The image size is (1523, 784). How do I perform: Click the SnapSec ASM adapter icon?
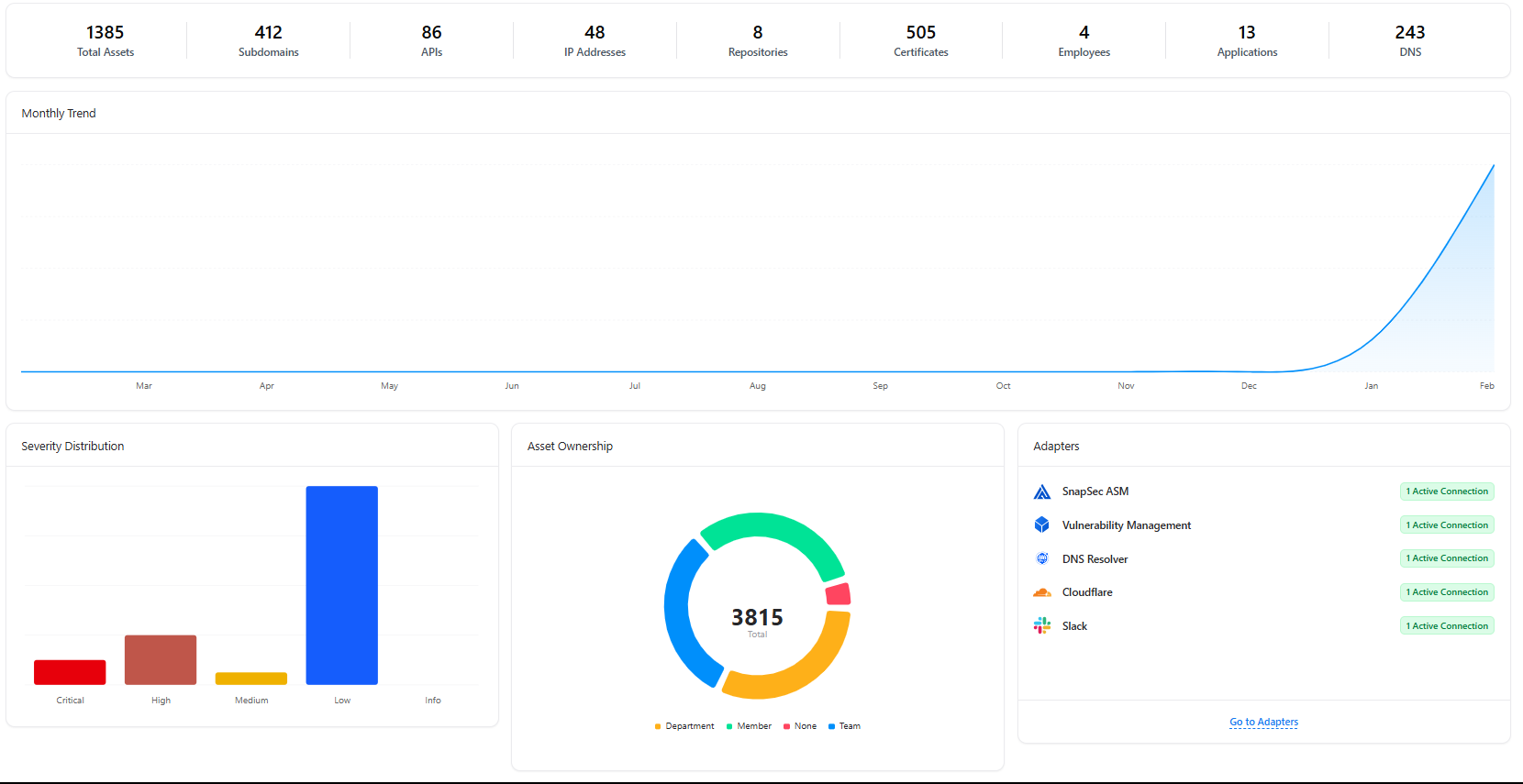(x=1041, y=492)
